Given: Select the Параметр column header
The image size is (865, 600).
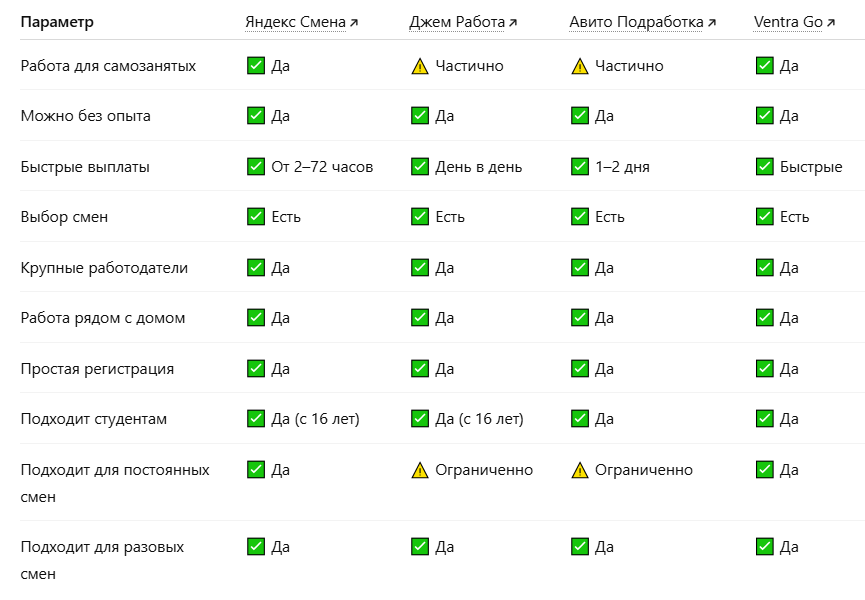Looking at the screenshot, I should coord(57,22).
